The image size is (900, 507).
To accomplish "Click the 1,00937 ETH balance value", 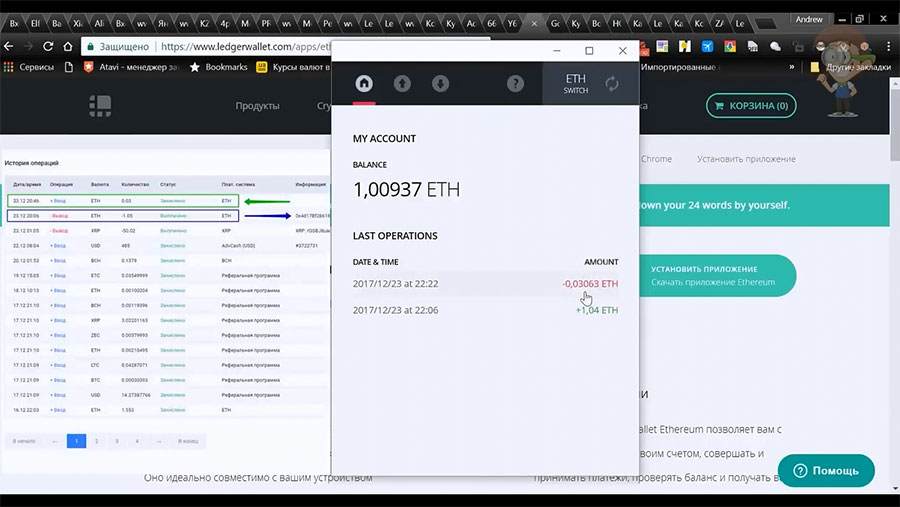I will click(x=406, y=189).
